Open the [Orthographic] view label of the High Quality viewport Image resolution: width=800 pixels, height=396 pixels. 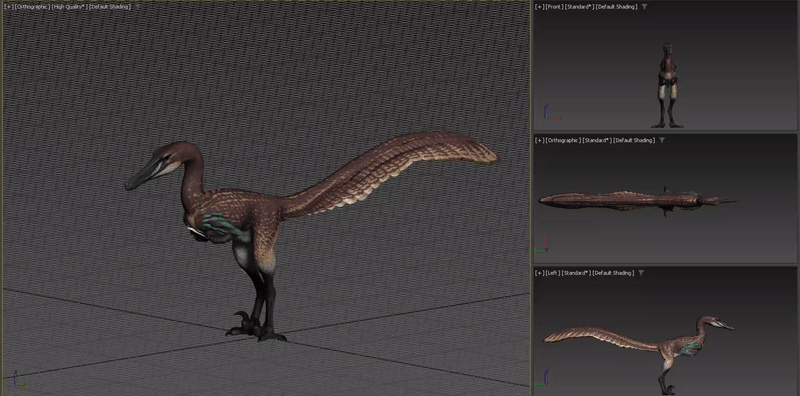coord(33,7)
